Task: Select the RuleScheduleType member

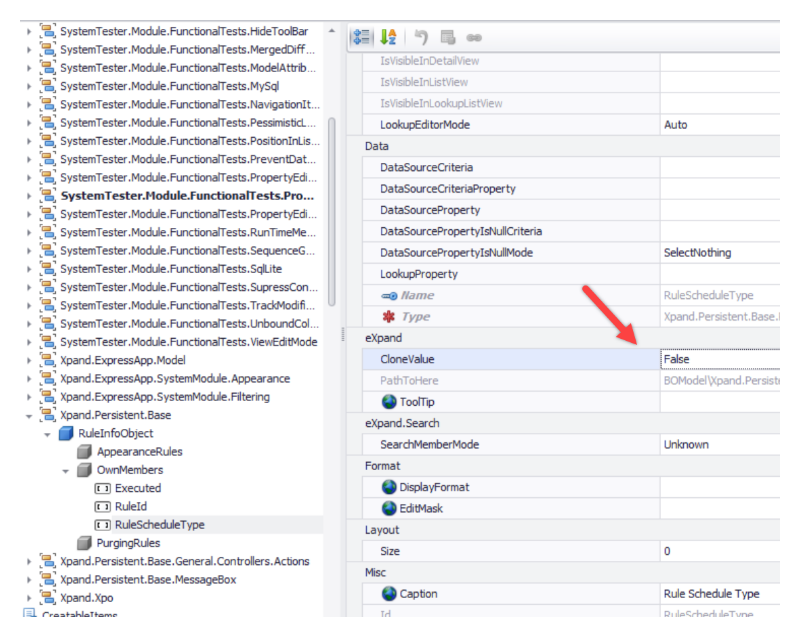Action: 160,525
